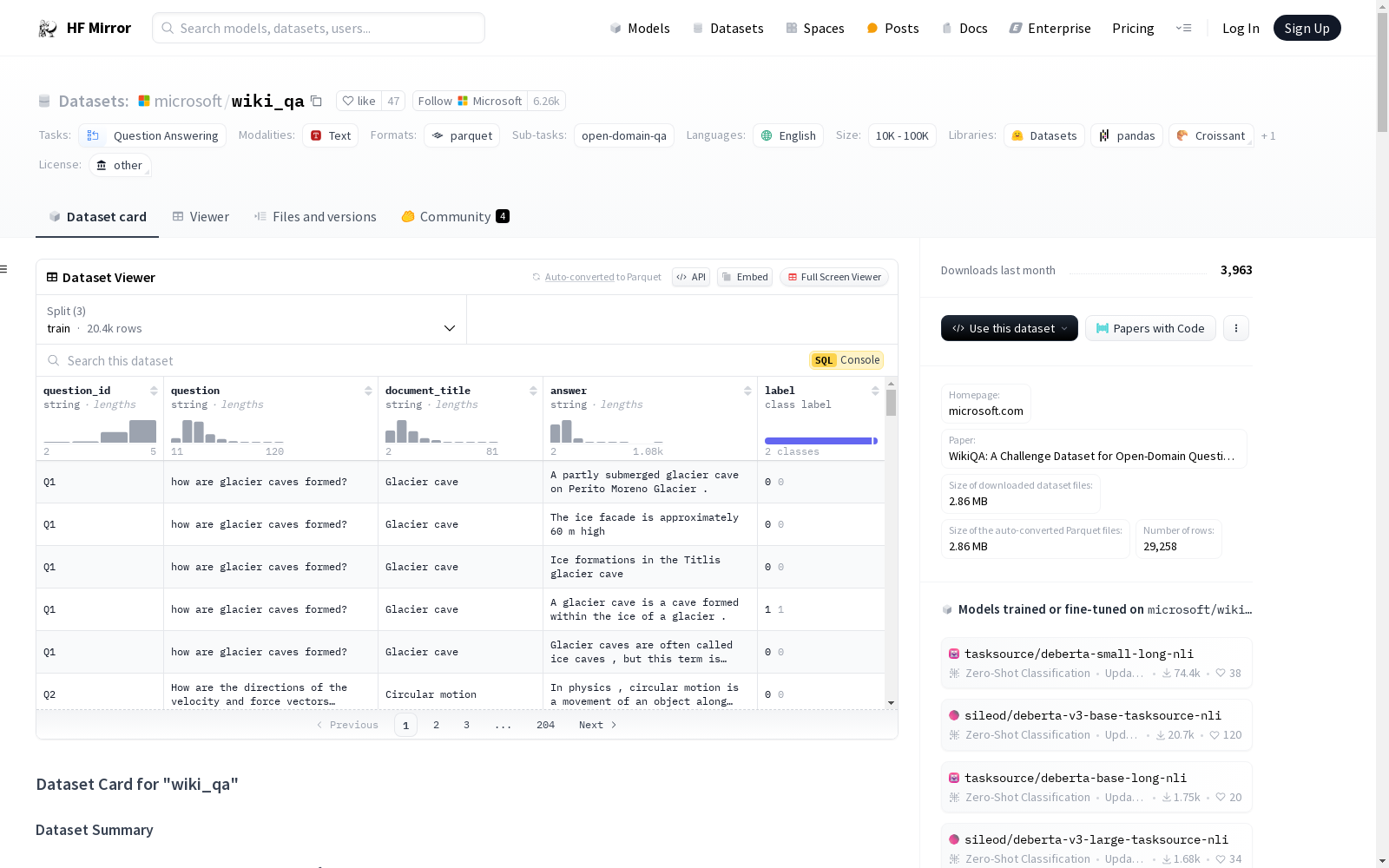Click Log In

click(x=1241, y=28)
